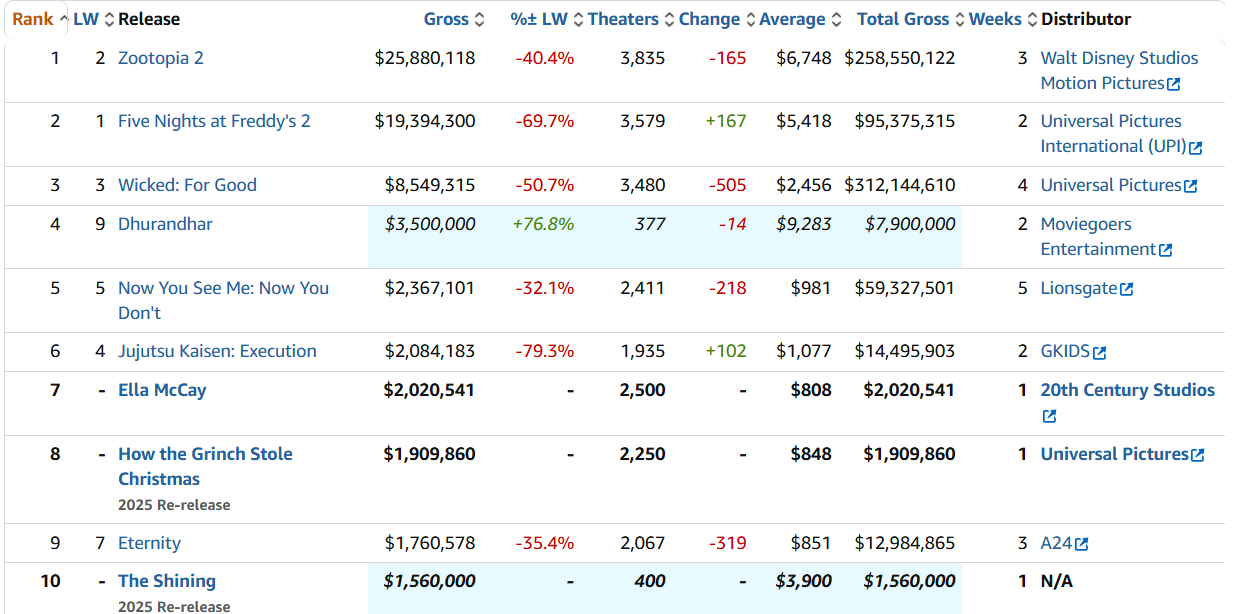Open Zootopia 2 release page
The height and width of the screenshot is (614, 1233).
tap(161, 58)
